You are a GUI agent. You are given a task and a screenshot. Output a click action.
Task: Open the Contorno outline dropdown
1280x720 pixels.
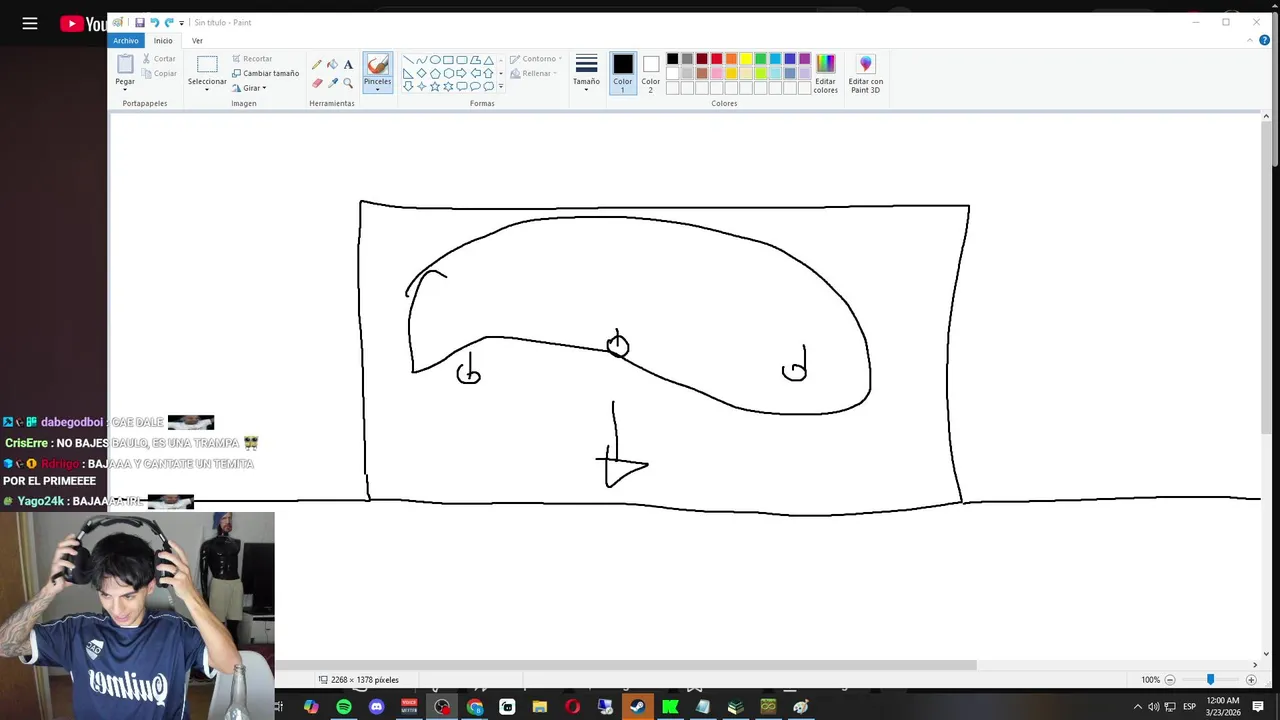tap(536, 59)
